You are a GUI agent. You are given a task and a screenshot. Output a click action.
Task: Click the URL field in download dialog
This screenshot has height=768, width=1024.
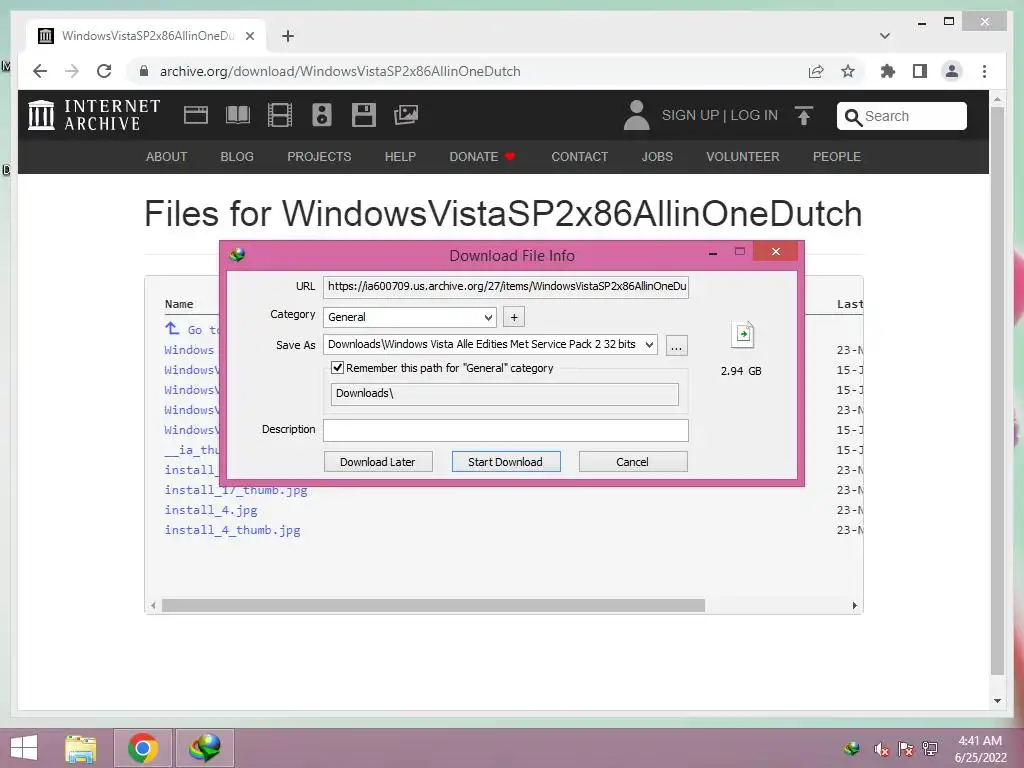tap(506, 287)
